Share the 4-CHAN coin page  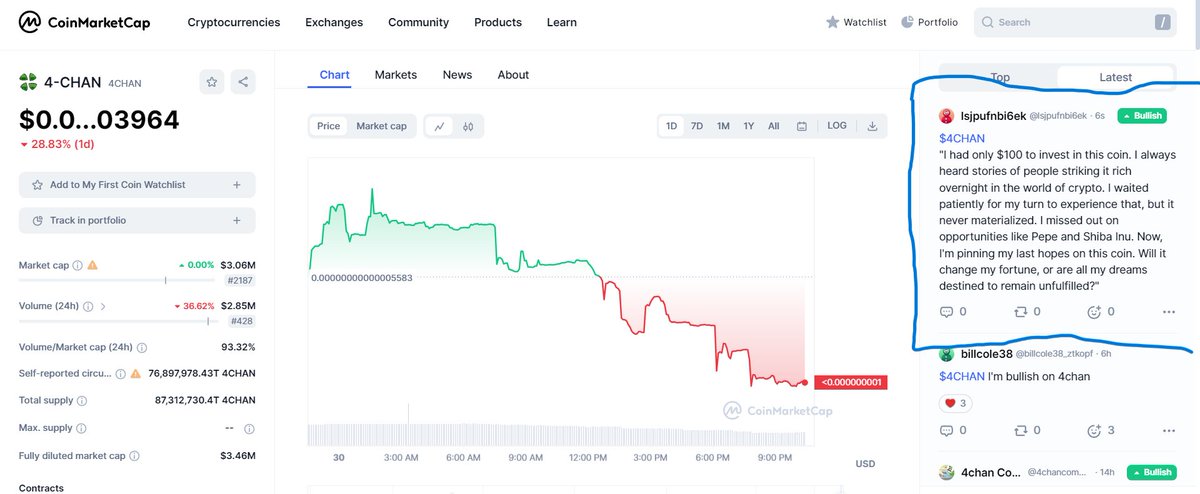(243, 82)
